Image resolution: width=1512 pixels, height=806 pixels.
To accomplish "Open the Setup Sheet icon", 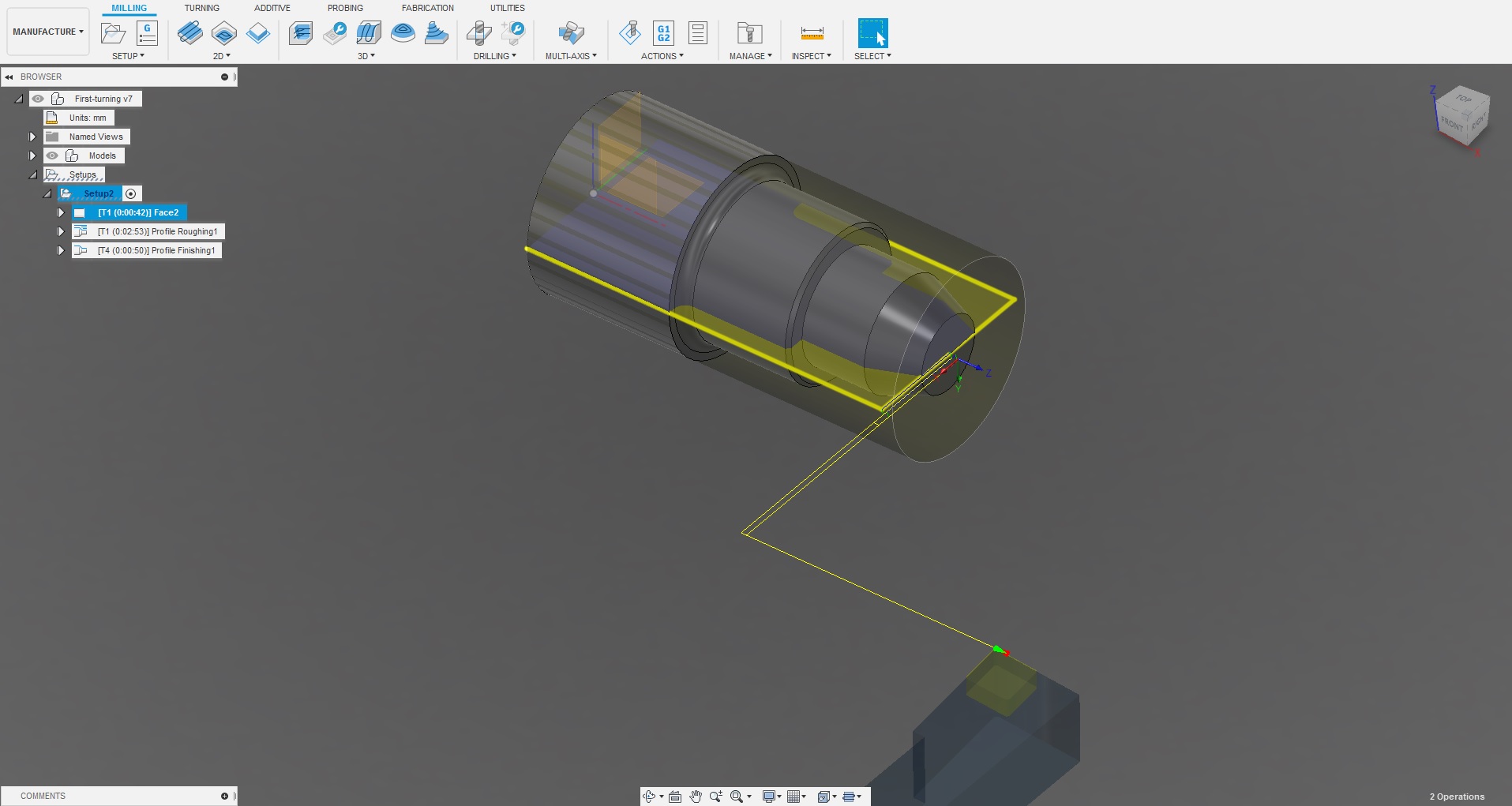I will point(698,33).
